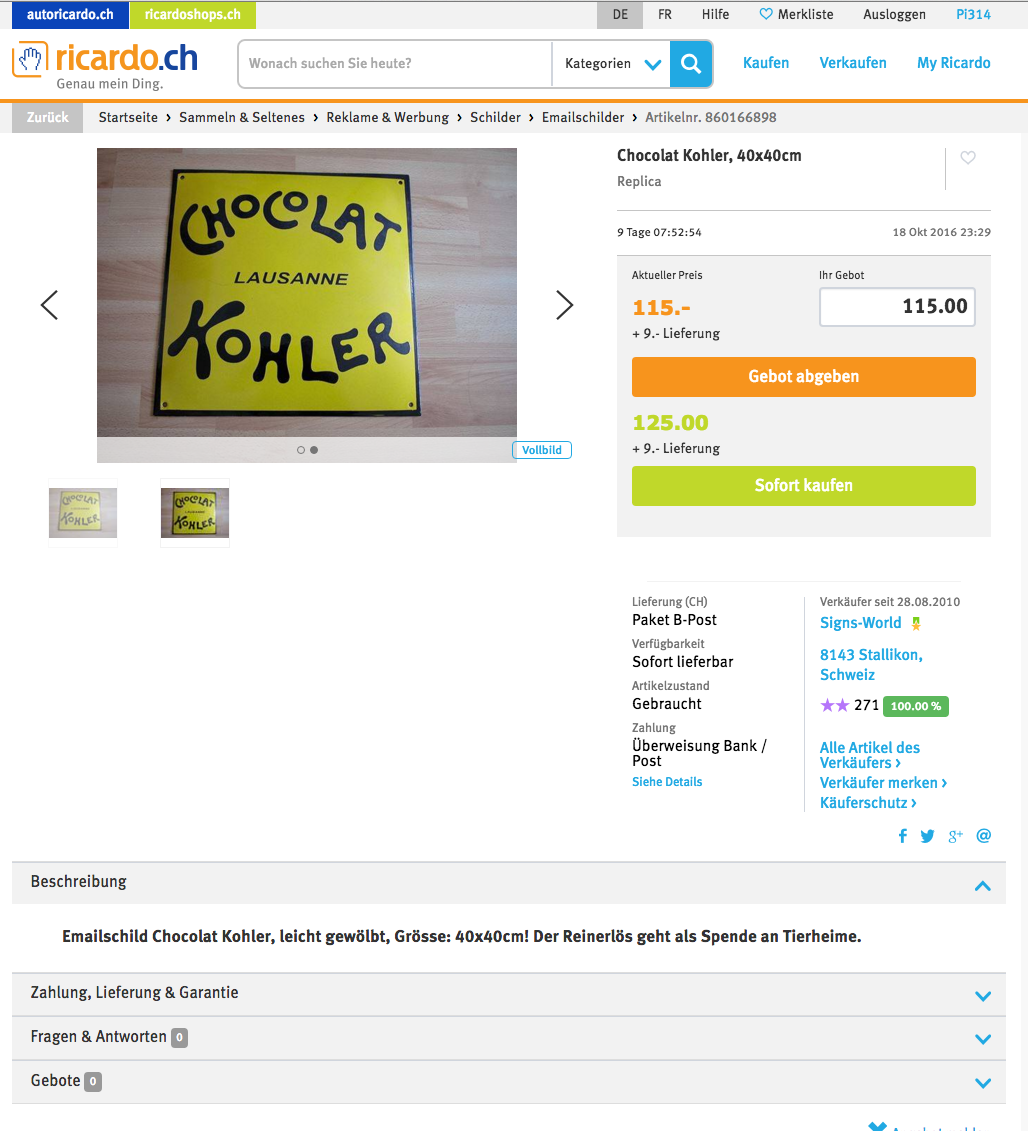
Task: Click the Gebot abgeben button
Action: pyautogui.click(x=804, y=377)
